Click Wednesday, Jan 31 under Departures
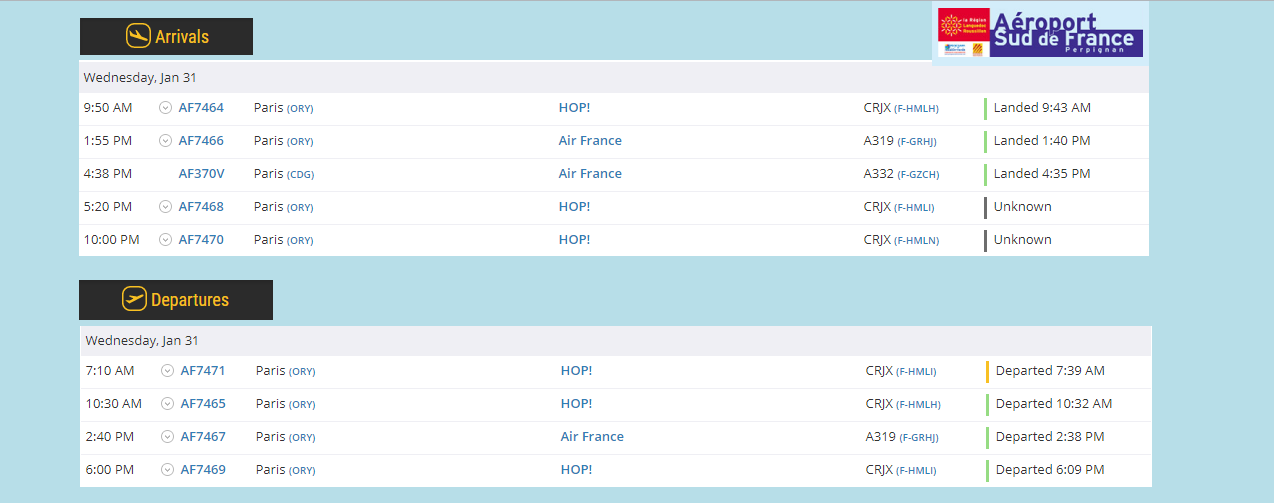Image resolution: width=1274 pixels, height=503 pixels. [142, 341]
